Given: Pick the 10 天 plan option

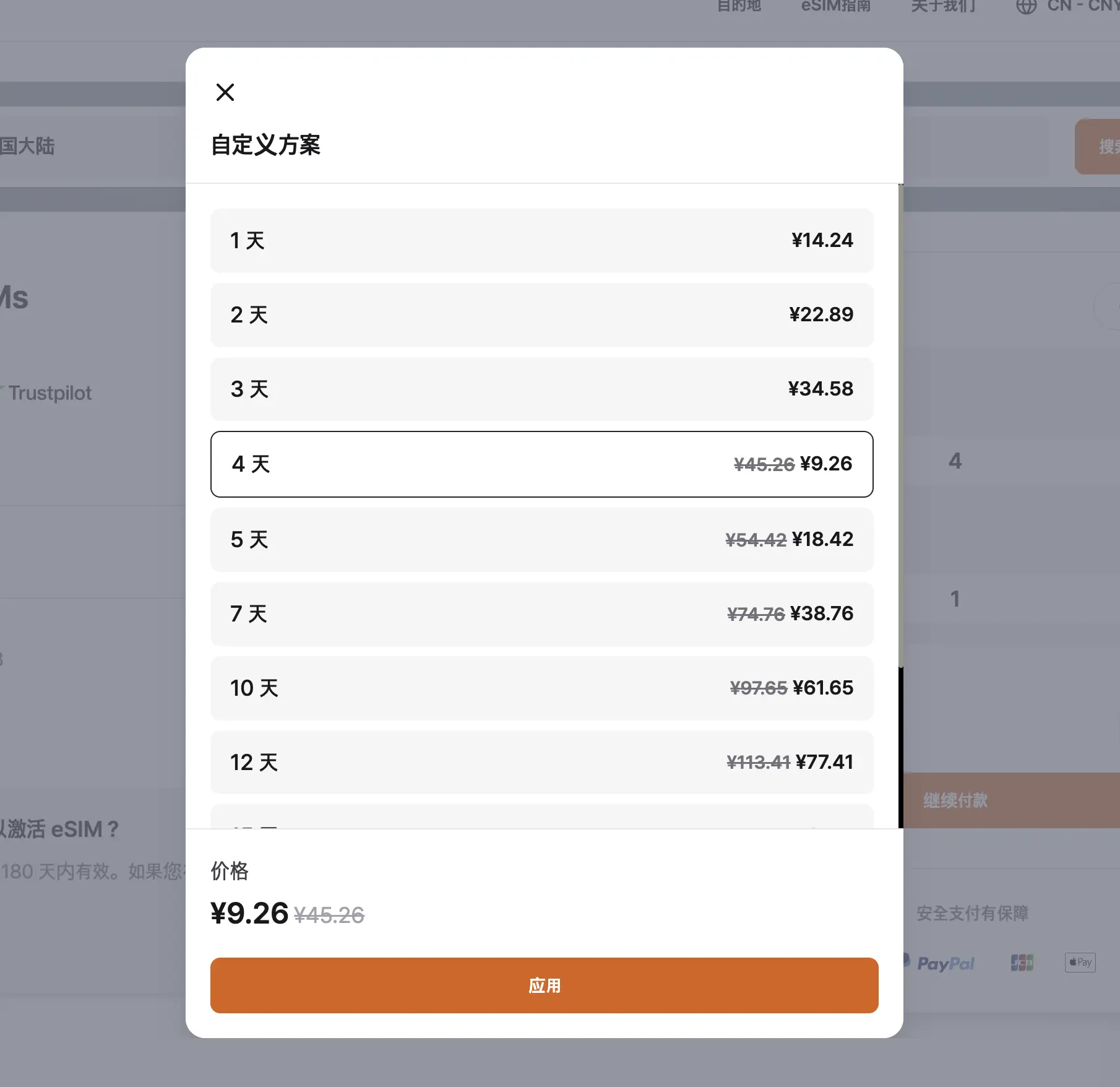Looking at the screenshot, I should coord(541,688).
